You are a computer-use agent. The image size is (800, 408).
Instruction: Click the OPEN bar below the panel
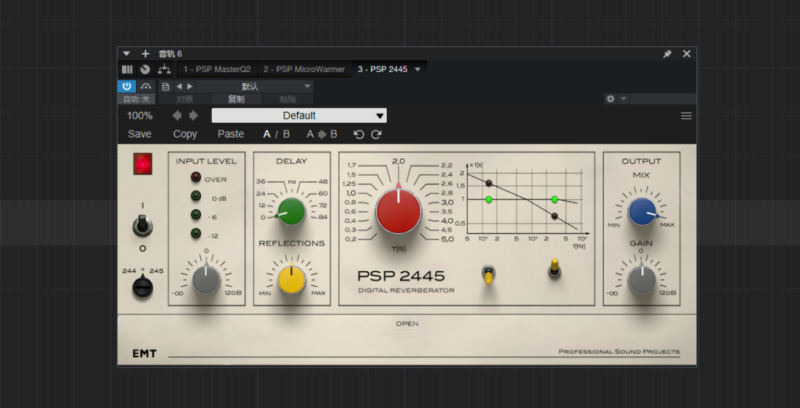click(x=407, y=324)
